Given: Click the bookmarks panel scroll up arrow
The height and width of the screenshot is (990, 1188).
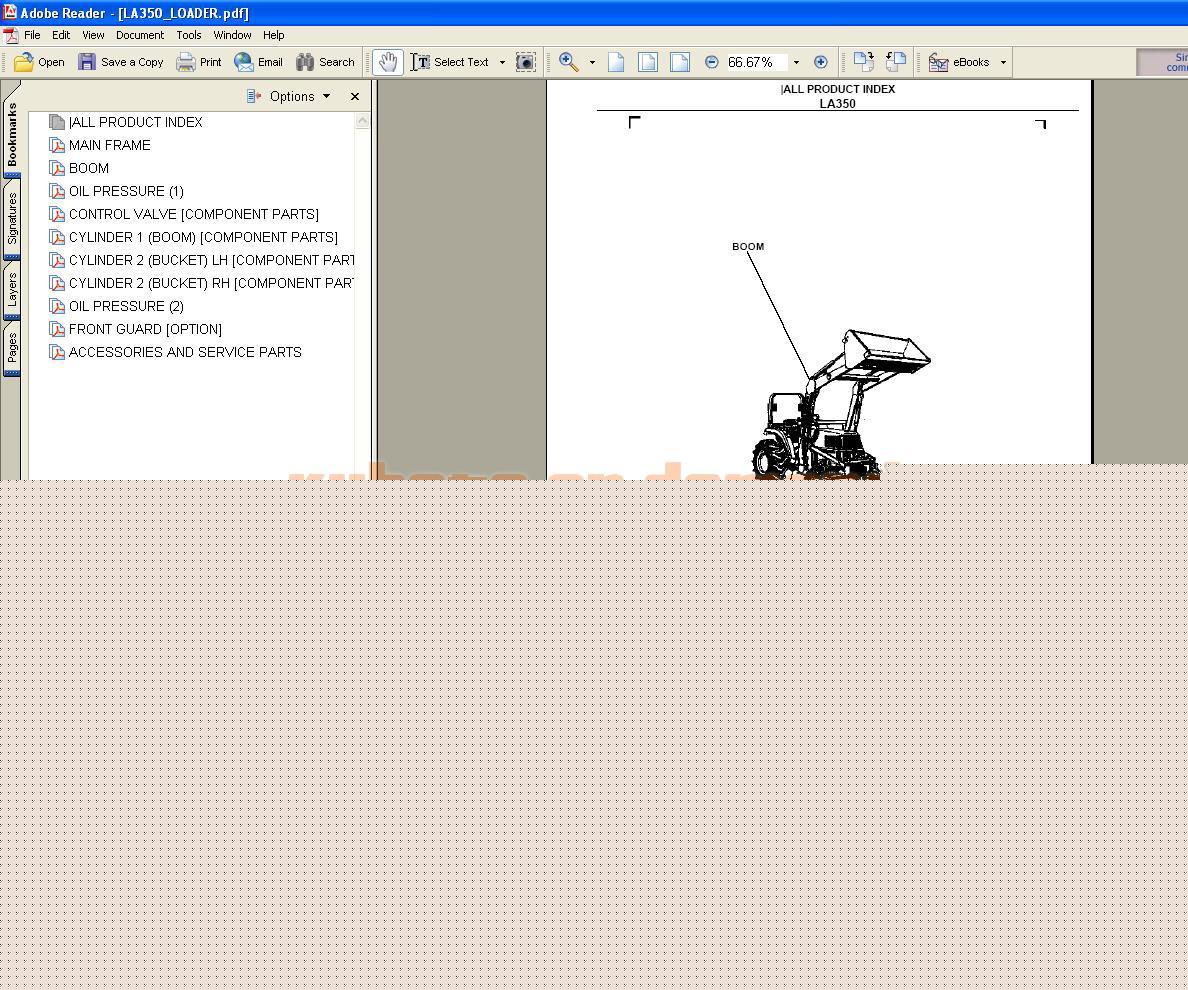Looking at the screenshot, I should pyautogui.click(x=362, y=121).
